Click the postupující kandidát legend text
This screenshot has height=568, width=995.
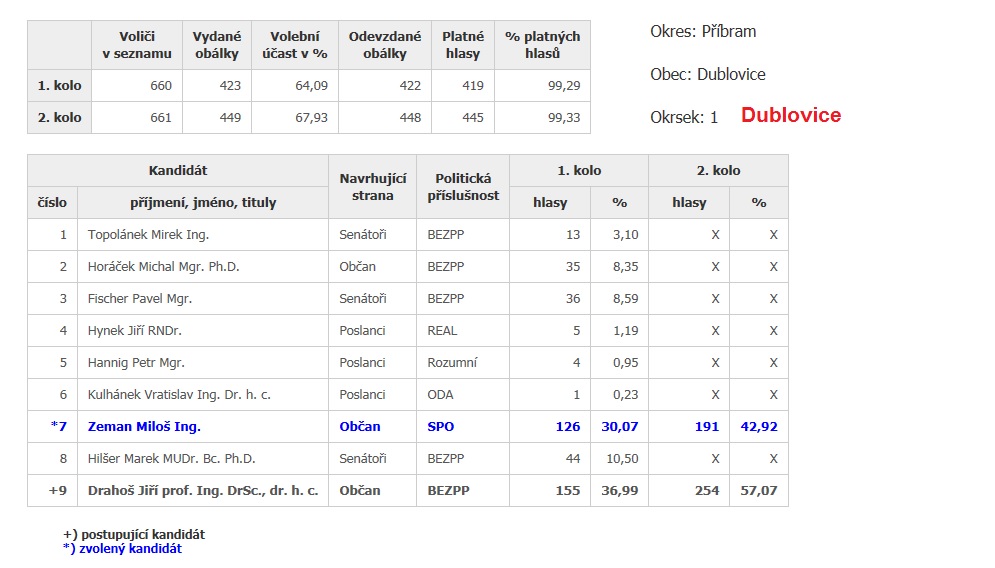pyautogui.click(x=133, y=534)
